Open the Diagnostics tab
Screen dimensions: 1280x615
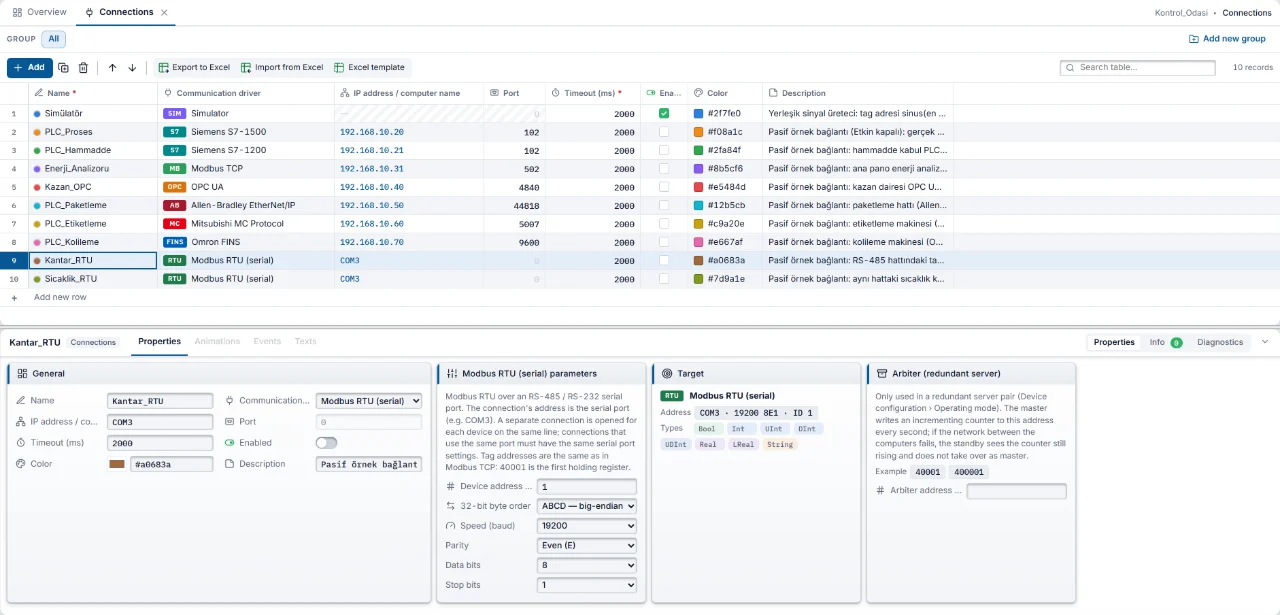point(1220,342)
